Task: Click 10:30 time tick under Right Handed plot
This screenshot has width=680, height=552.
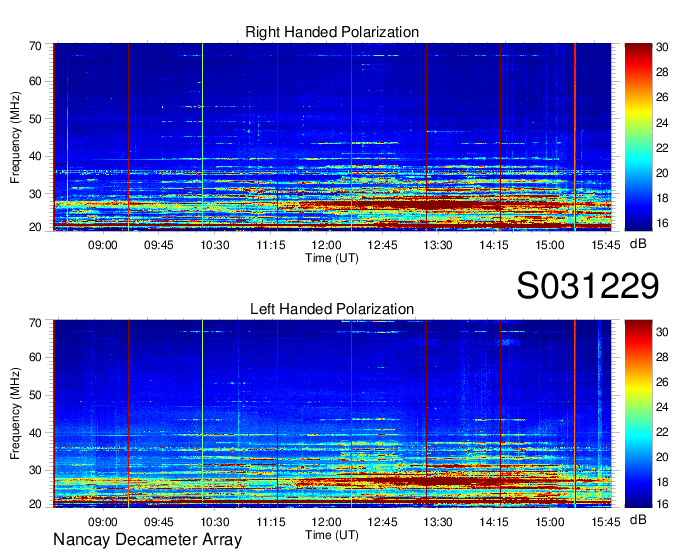Action: coord(215,245)
